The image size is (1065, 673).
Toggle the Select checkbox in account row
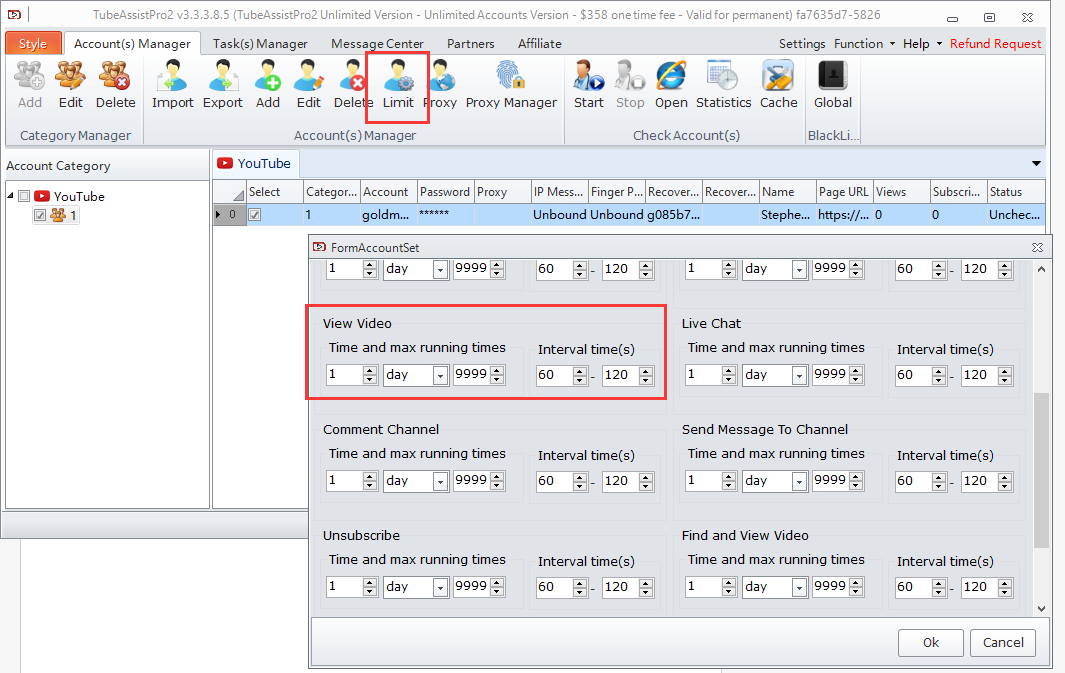(x=255, y=215)
